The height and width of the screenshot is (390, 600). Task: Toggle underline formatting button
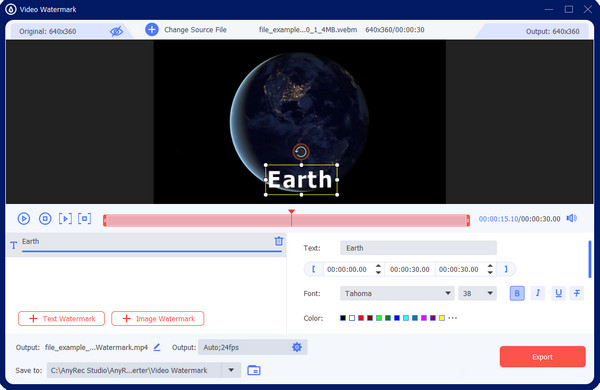558,294
